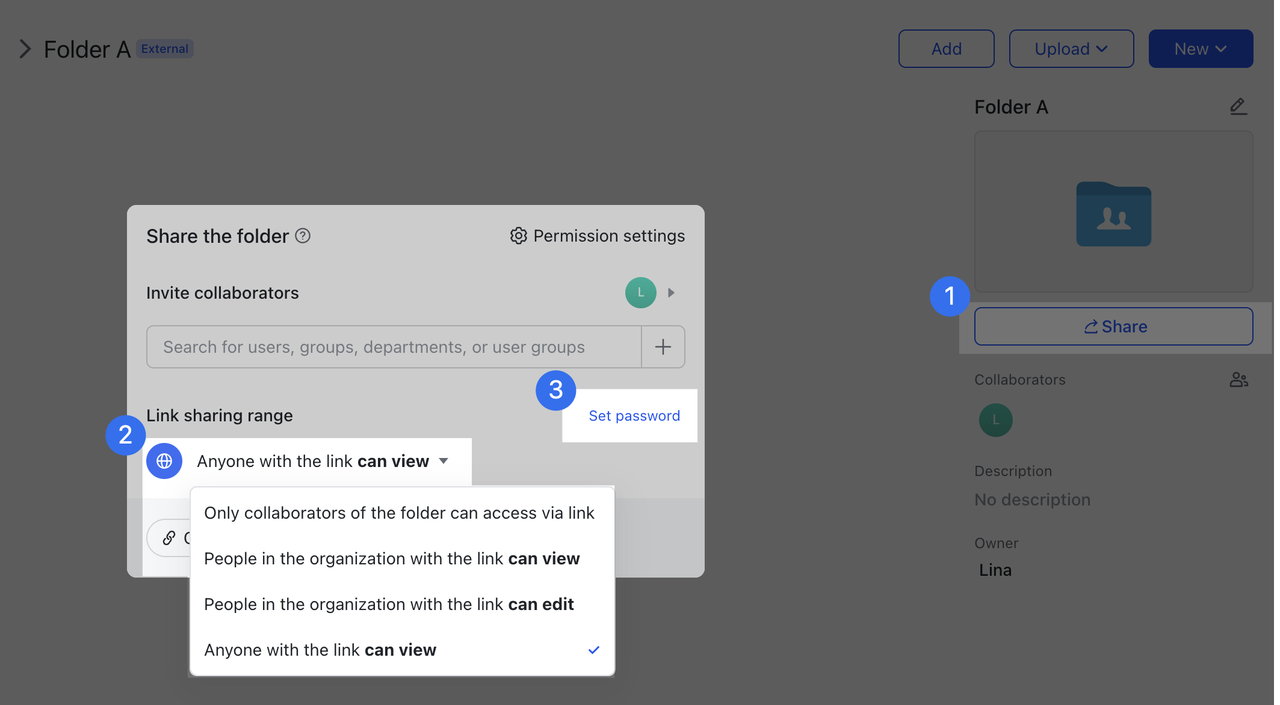Click the Folder A shared folder thumbnail
Screen dimensions: 1280x705
click(x=1113, y=213)
